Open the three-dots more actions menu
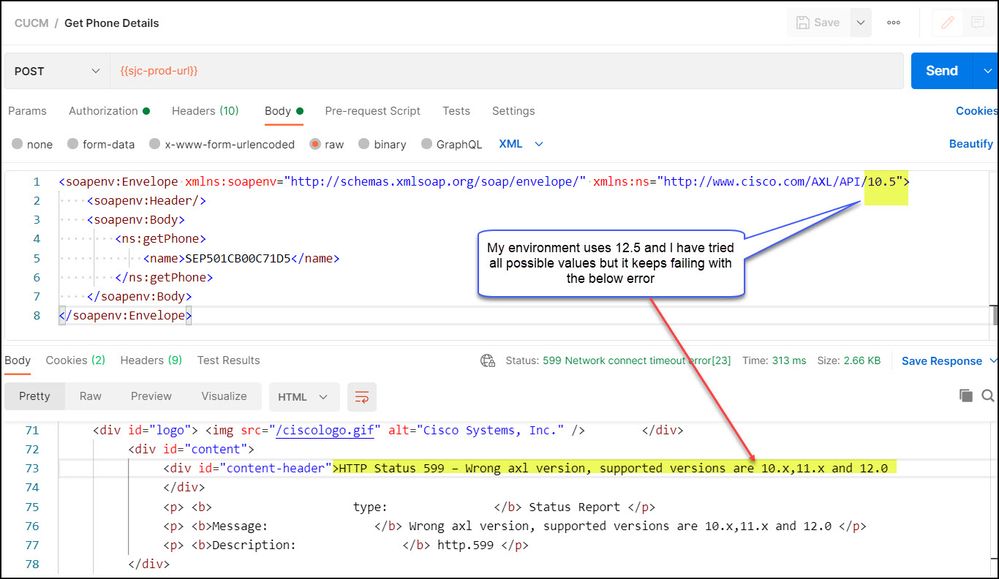Image resolution: width=999 pixels, height=579 pixels. pyautogui.click(x=893, y=23)
